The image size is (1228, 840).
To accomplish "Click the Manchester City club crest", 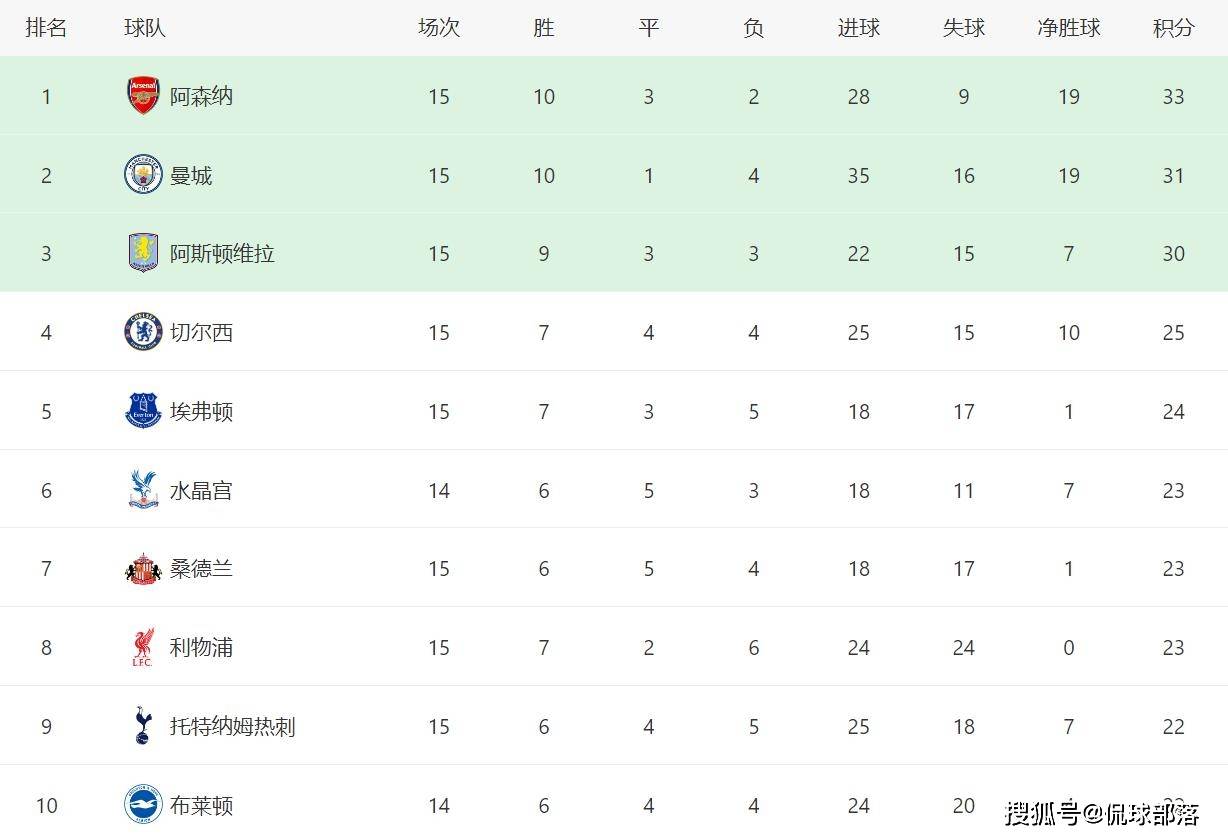I will point(143,175).
